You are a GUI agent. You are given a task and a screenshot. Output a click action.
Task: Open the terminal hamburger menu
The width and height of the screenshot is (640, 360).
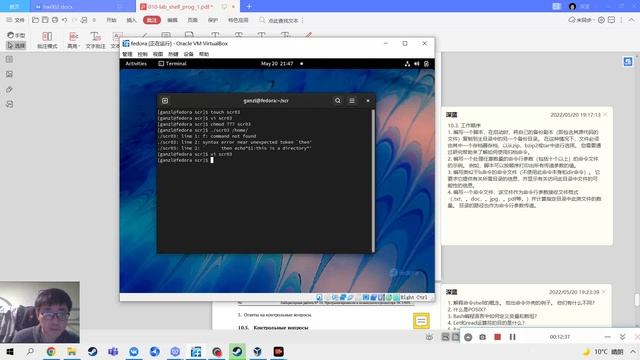click(352, 100)
